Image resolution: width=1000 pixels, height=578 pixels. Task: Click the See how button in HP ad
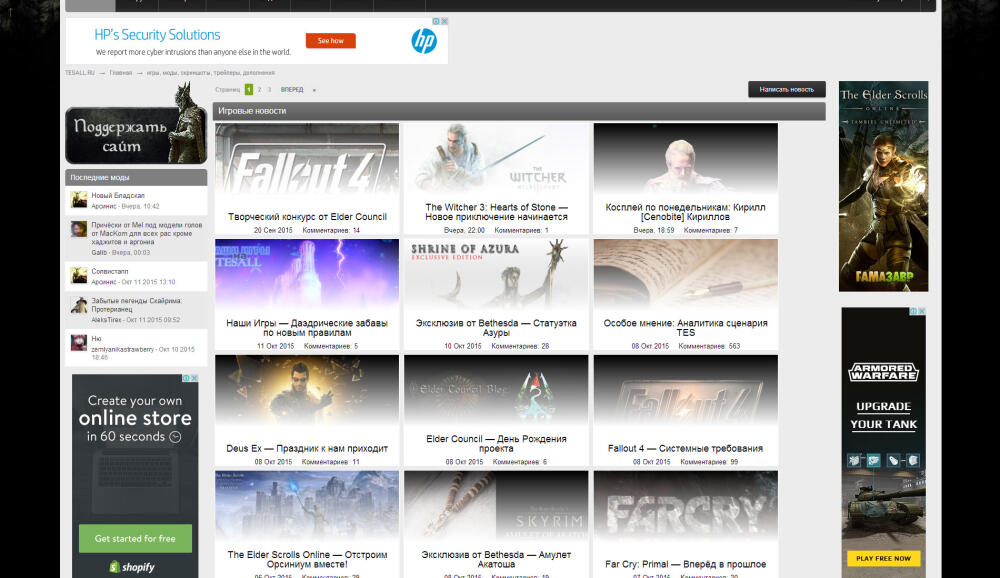click(x=330, y=41)
